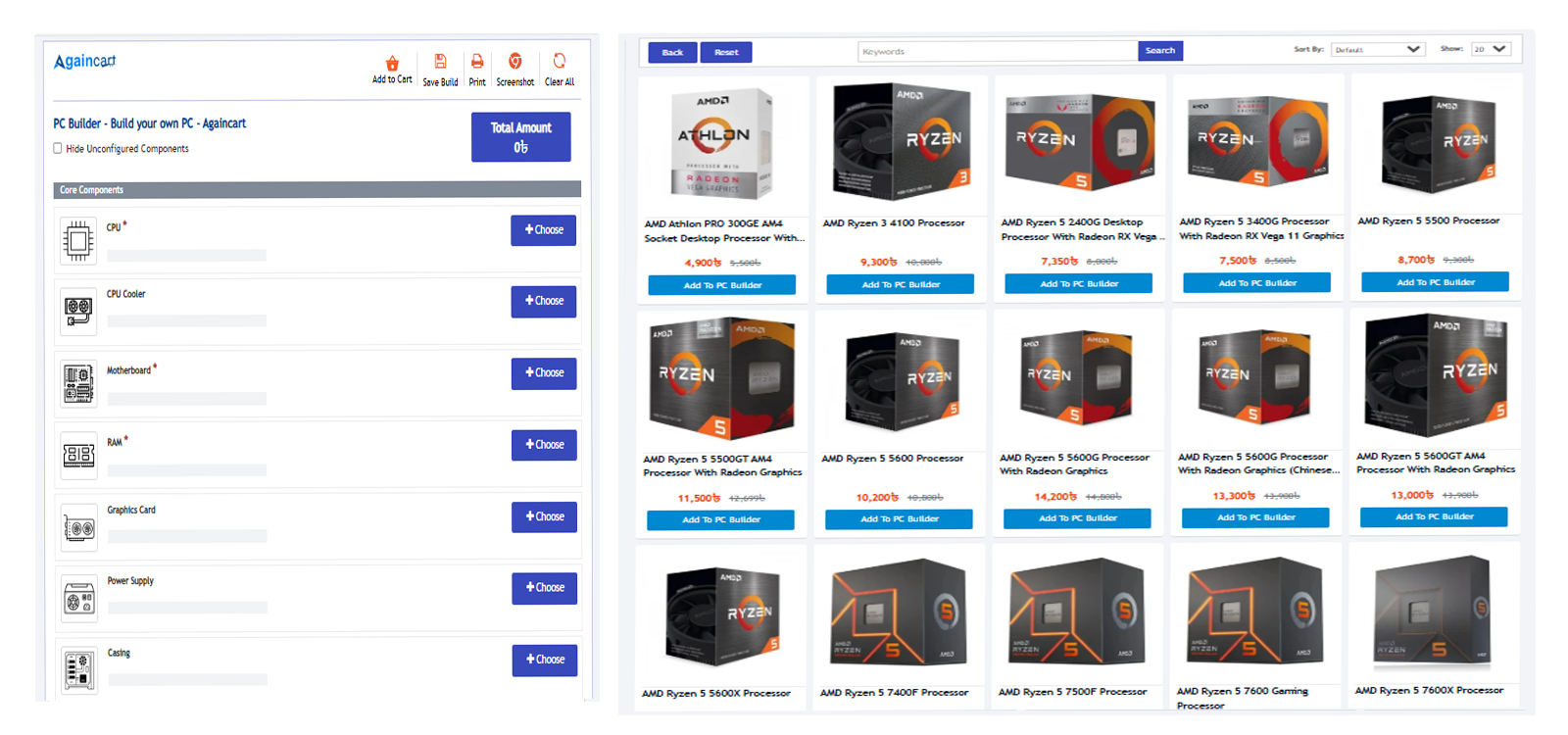This screenshot has height=735, width=1568.
Task: Open the AMD Ryzen 5 5600GT product image
Action: point(1437,374)
